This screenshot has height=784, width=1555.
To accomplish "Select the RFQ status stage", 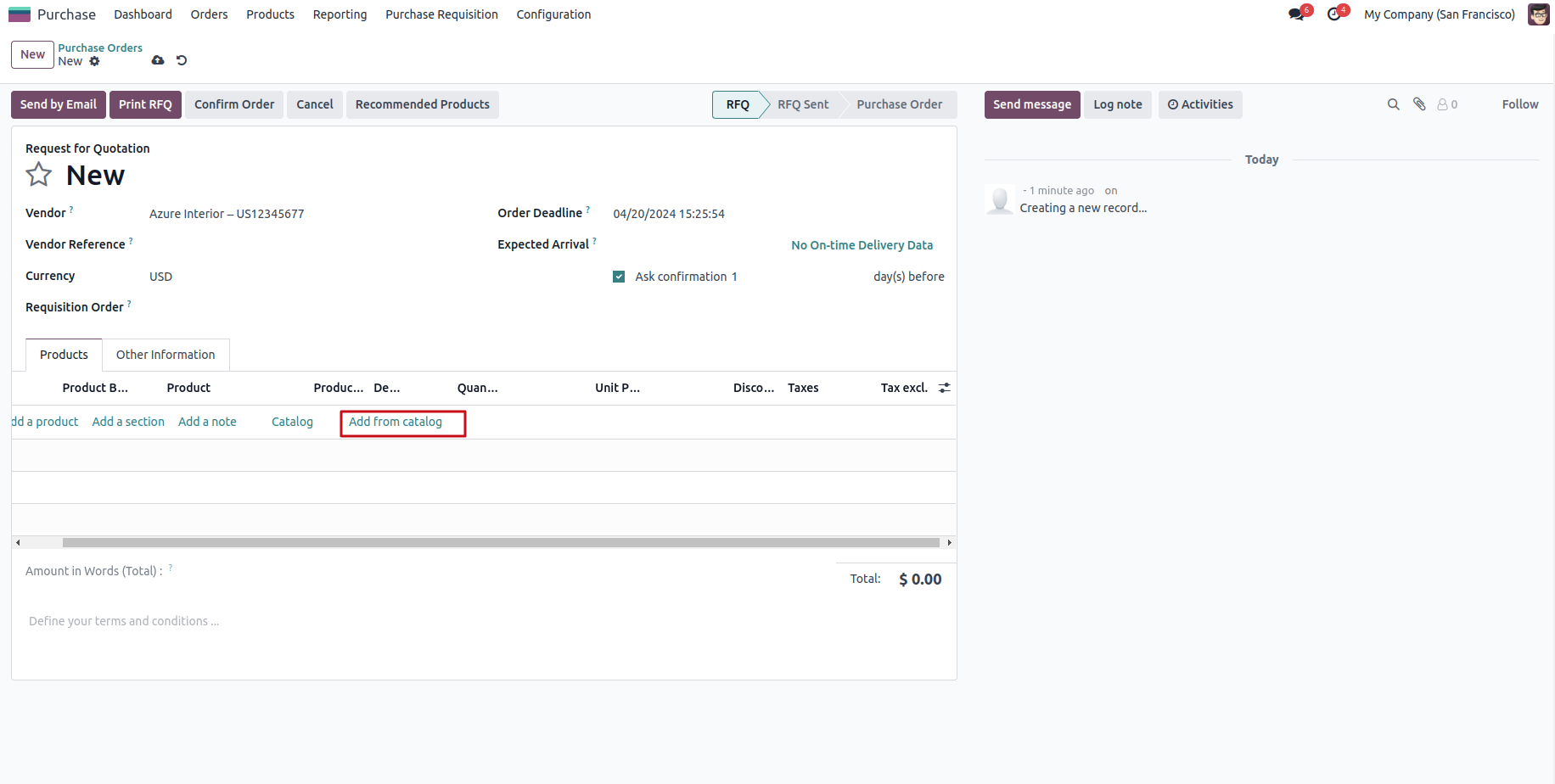I will tap(738, 104).
